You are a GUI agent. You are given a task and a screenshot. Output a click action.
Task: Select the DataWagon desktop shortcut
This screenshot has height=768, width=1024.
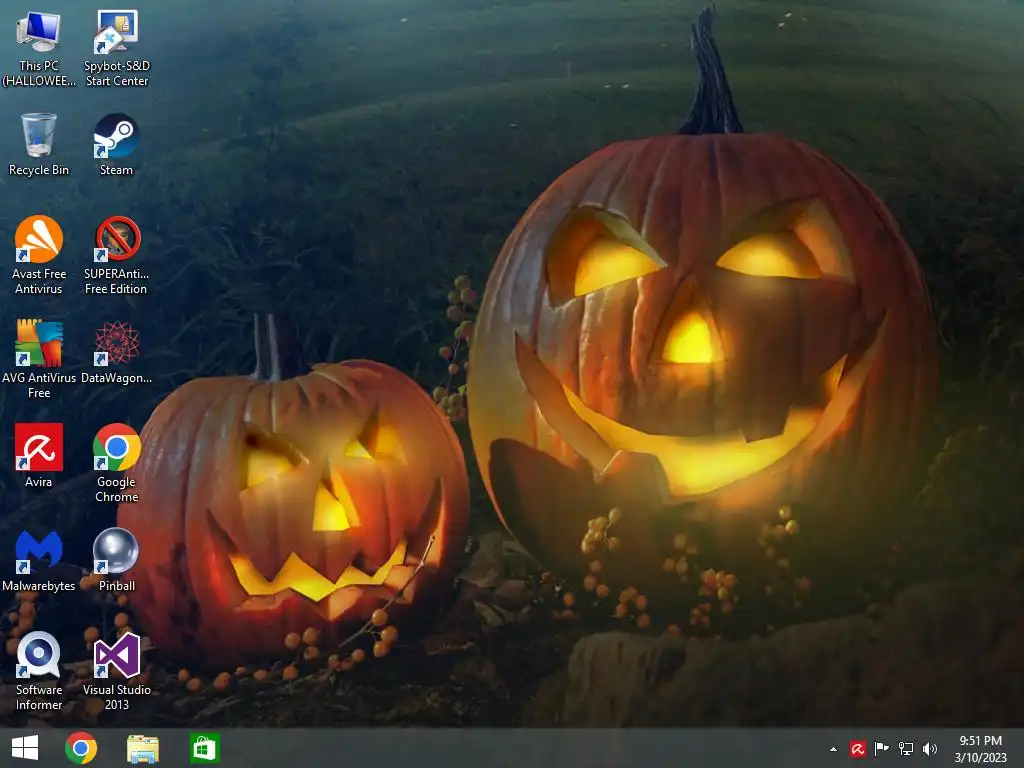coord(116,351)
